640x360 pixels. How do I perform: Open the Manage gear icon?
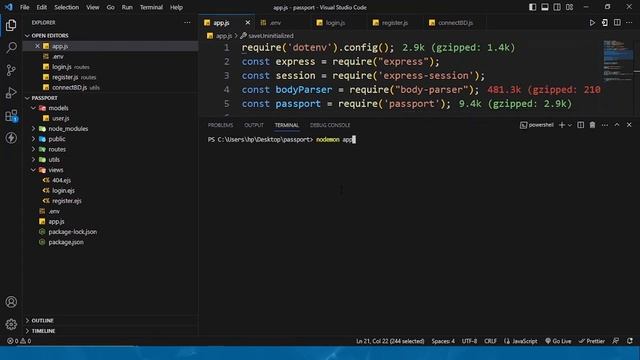click(11, 324)
